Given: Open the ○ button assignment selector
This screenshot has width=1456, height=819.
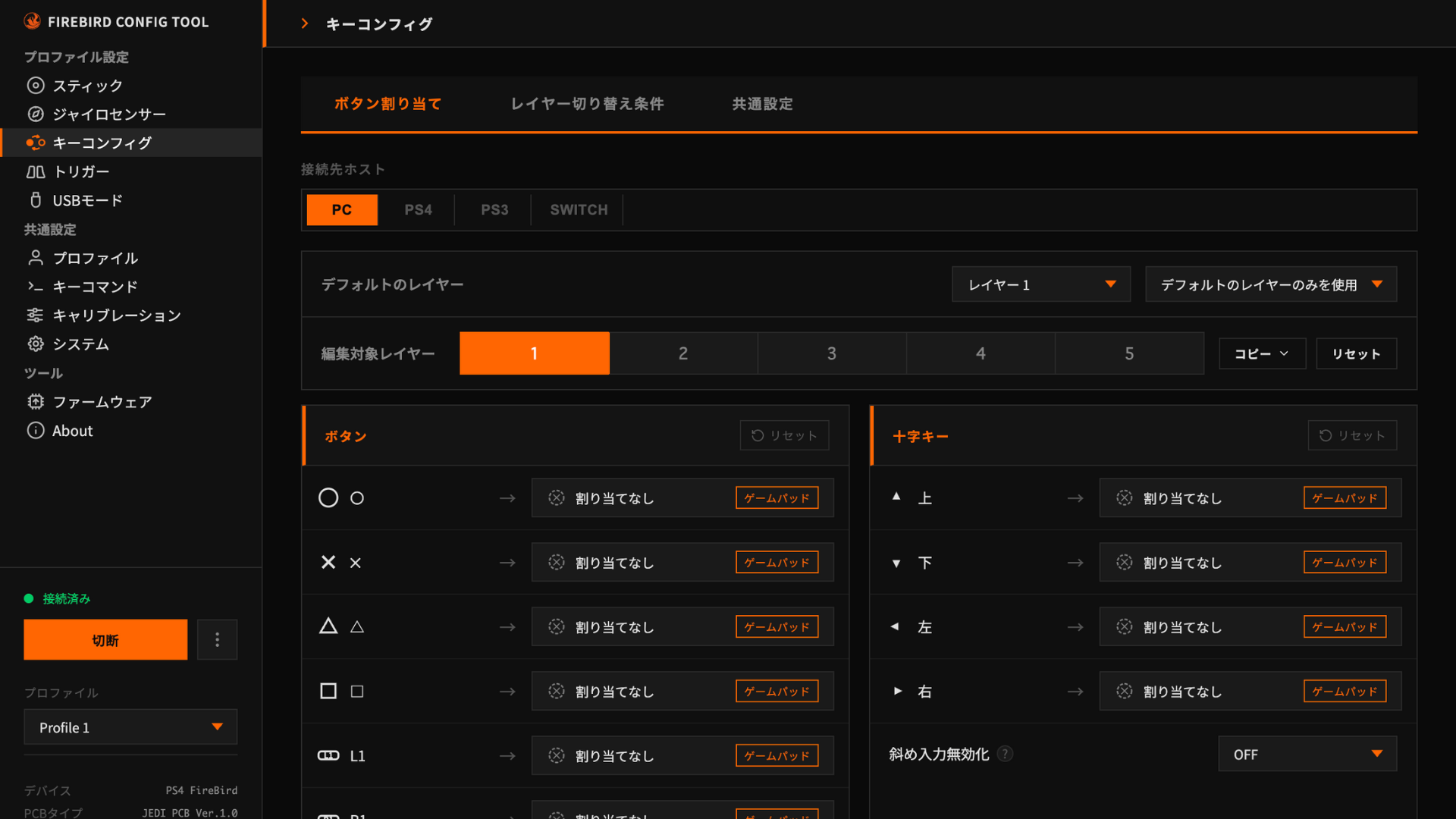Looking at the screenshot, I should pos(682,497).
